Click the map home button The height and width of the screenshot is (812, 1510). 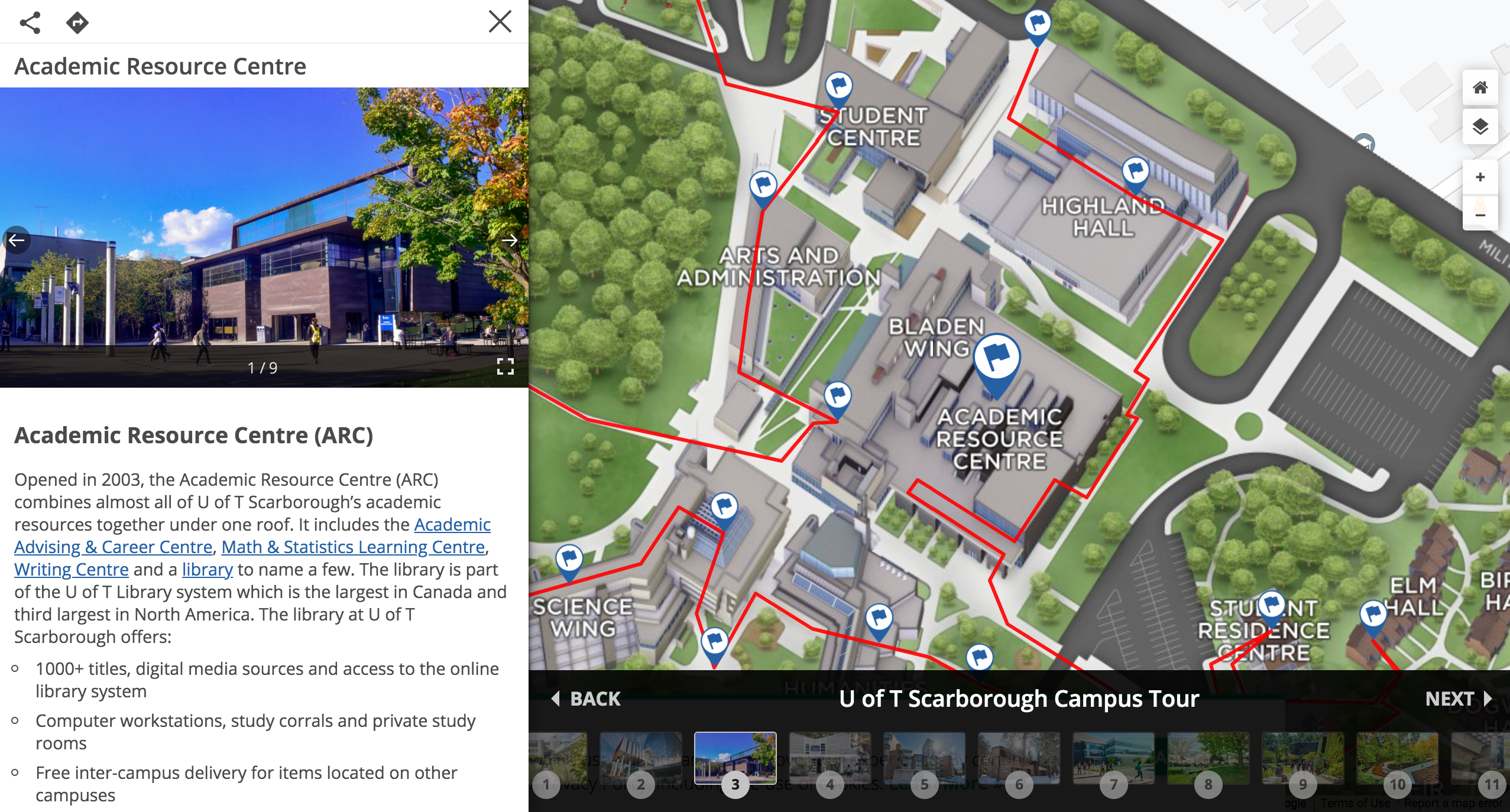[x=1480, y=88]
